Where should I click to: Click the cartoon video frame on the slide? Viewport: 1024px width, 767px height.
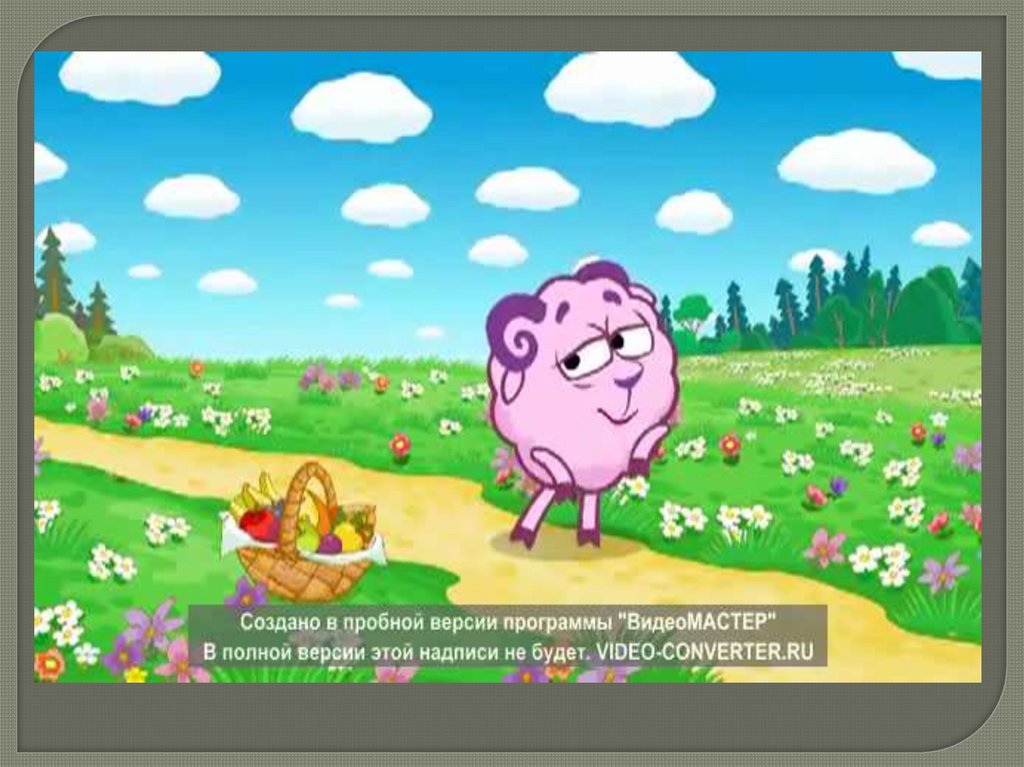[x=507, y=367]
